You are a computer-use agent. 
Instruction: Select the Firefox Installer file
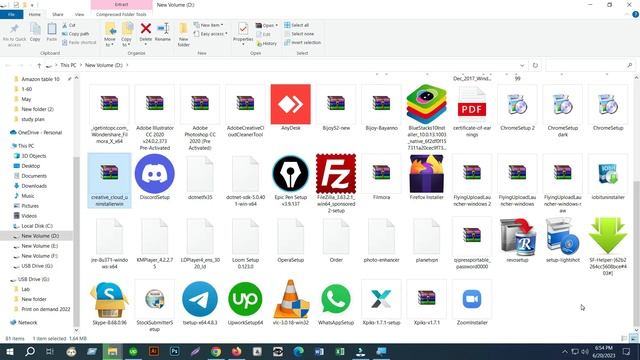point(427,174)
